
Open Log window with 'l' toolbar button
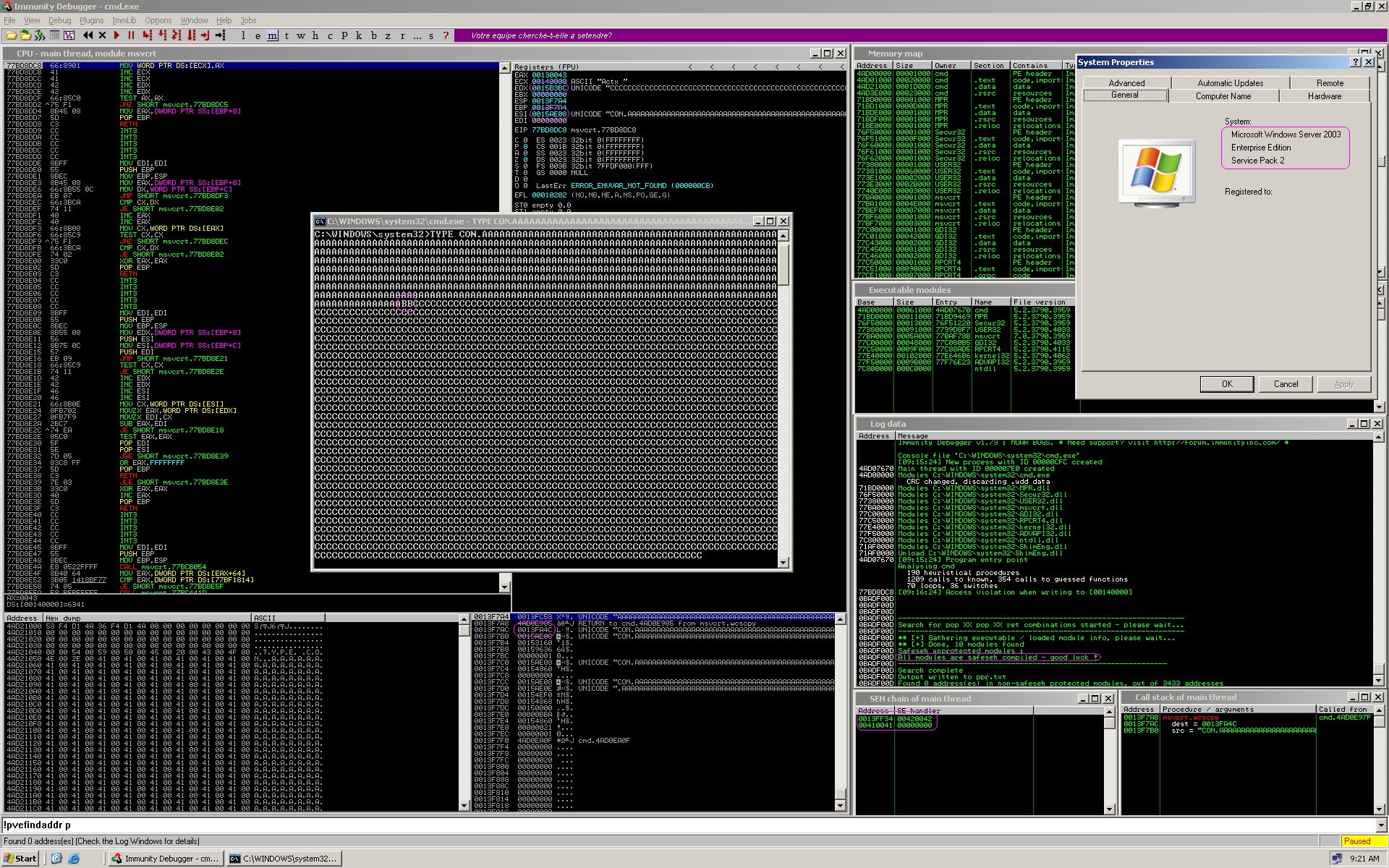pyautogui.click(x=243, y=35)
